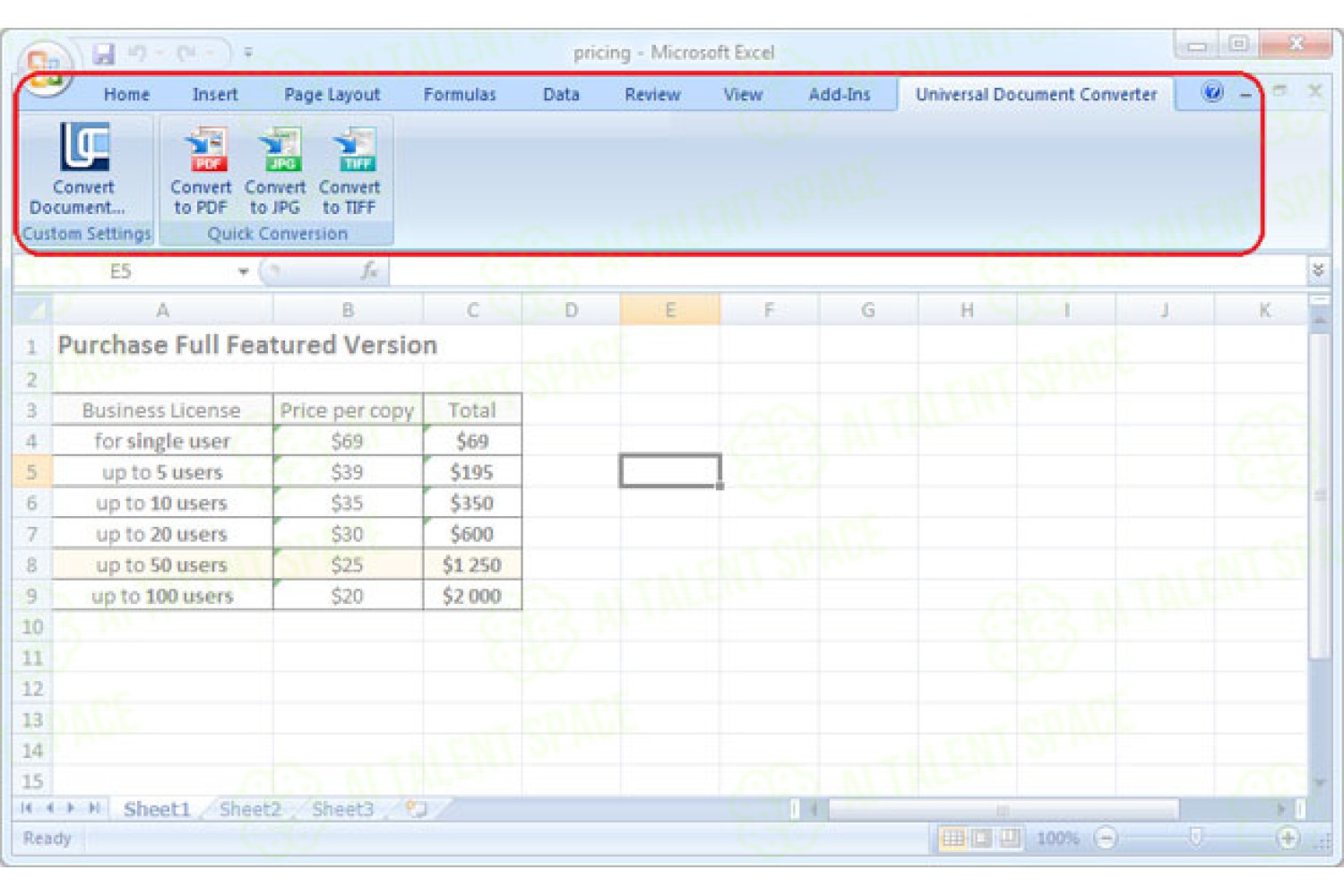
Task: Click the zoom slider handle
Action: [1195, 838]
